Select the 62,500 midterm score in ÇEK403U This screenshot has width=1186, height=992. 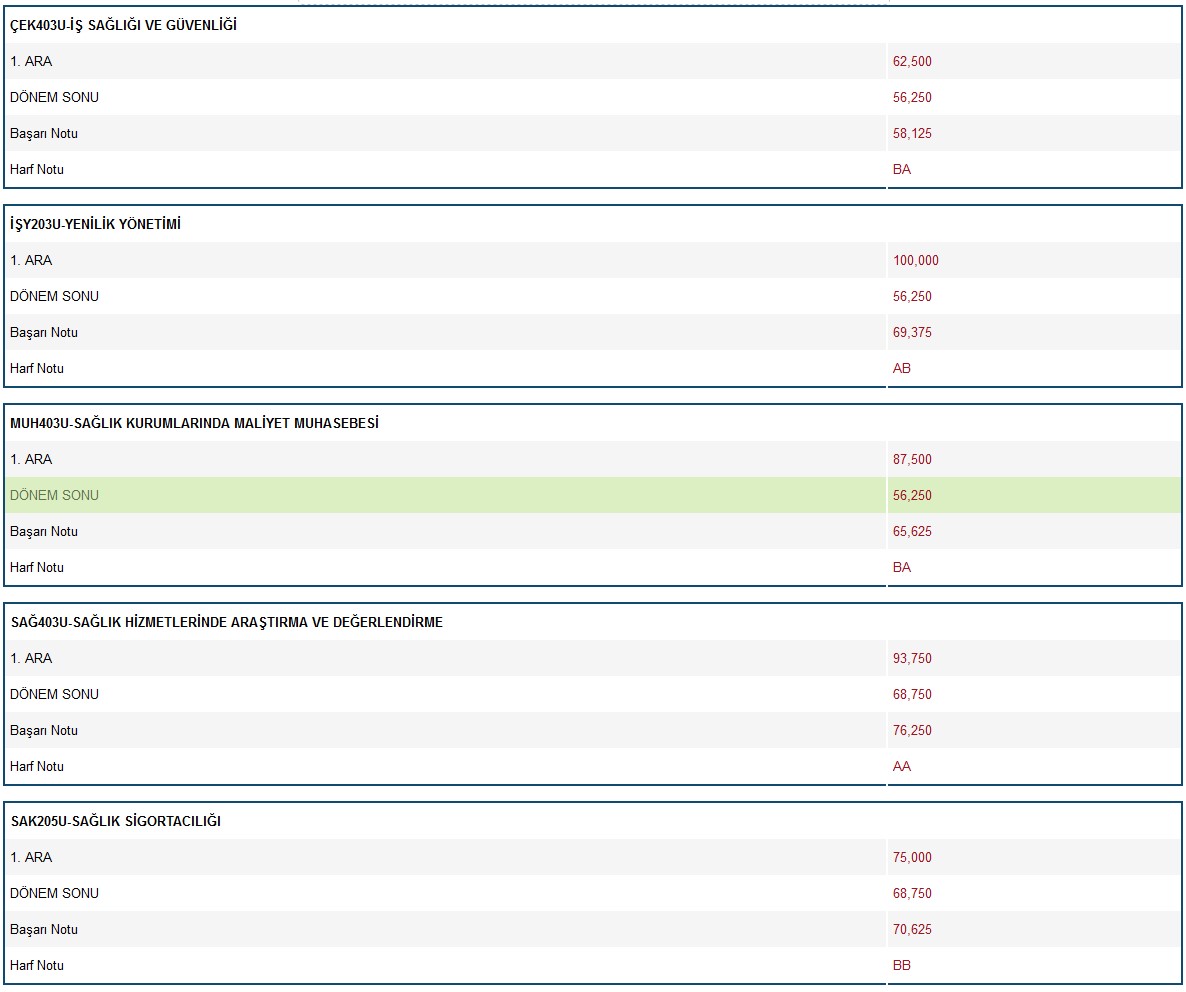(x=912, y=61)
